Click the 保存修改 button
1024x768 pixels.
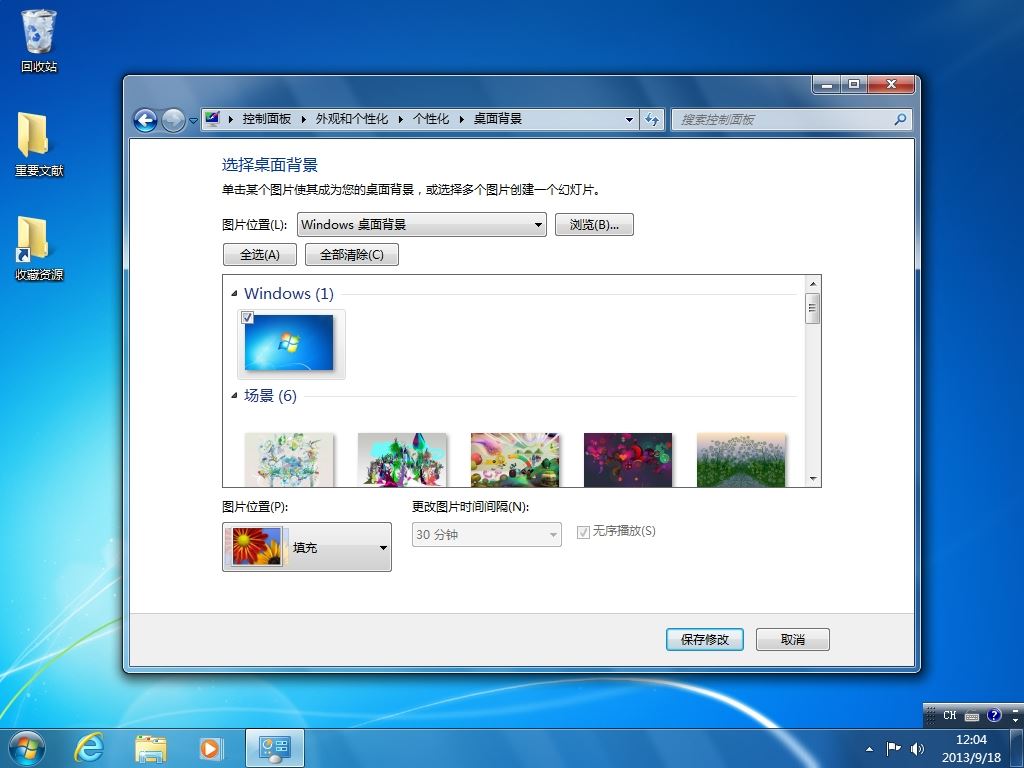coord(705,639)
